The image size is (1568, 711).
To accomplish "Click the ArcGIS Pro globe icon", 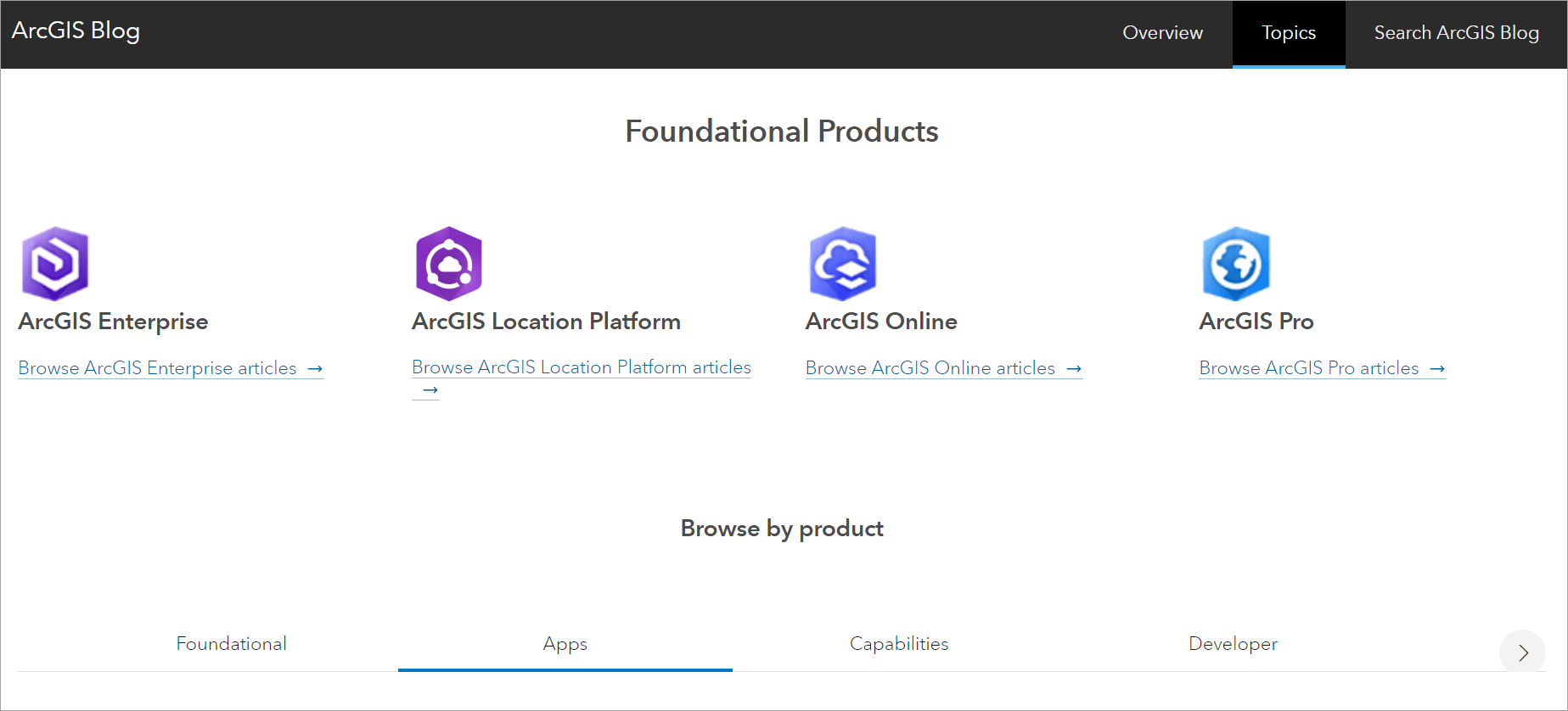I will (x=1236, y=264).
